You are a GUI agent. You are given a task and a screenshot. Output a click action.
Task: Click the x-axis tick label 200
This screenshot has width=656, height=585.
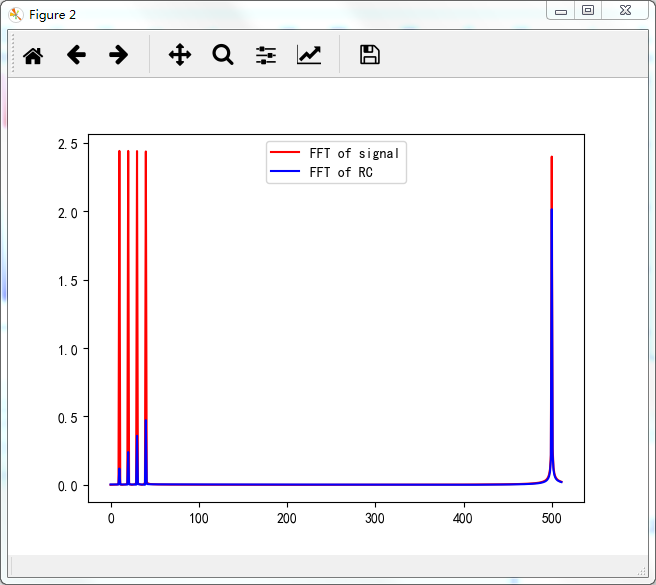(287, 518)
